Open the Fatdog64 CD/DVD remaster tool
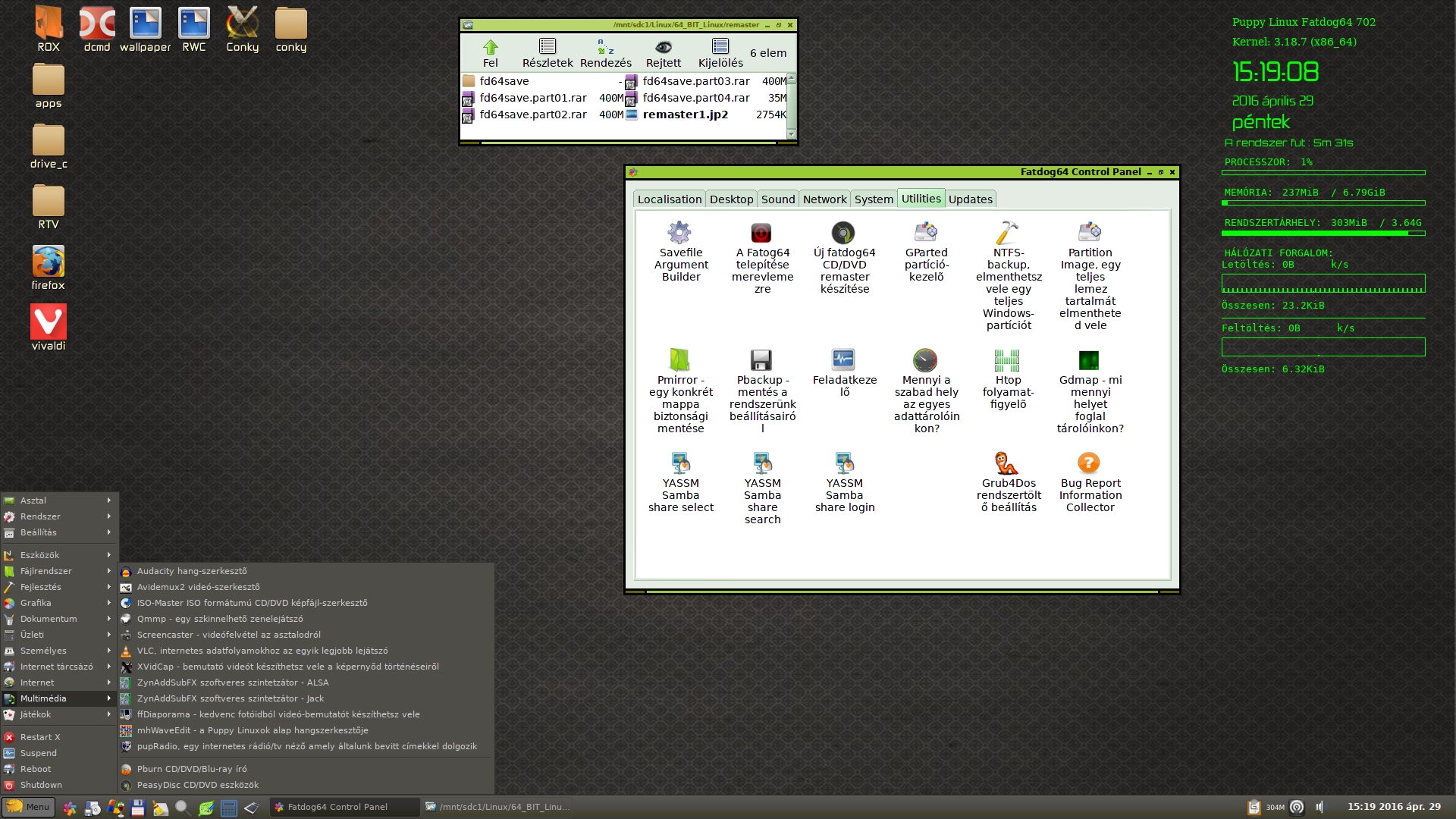1456x819 pixels. [844, 258]
